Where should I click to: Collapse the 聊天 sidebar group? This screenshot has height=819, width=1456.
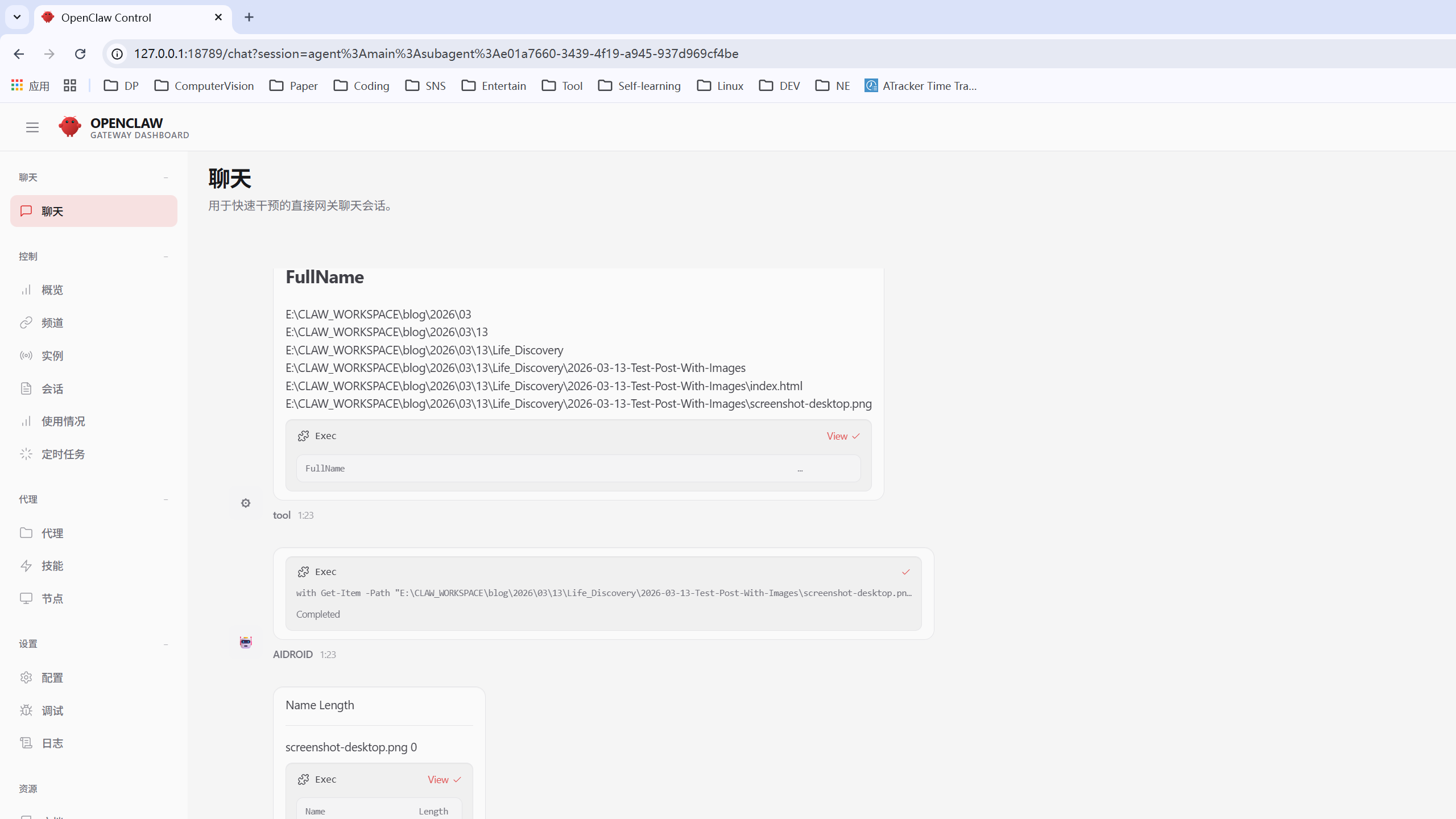coord(166,177)
